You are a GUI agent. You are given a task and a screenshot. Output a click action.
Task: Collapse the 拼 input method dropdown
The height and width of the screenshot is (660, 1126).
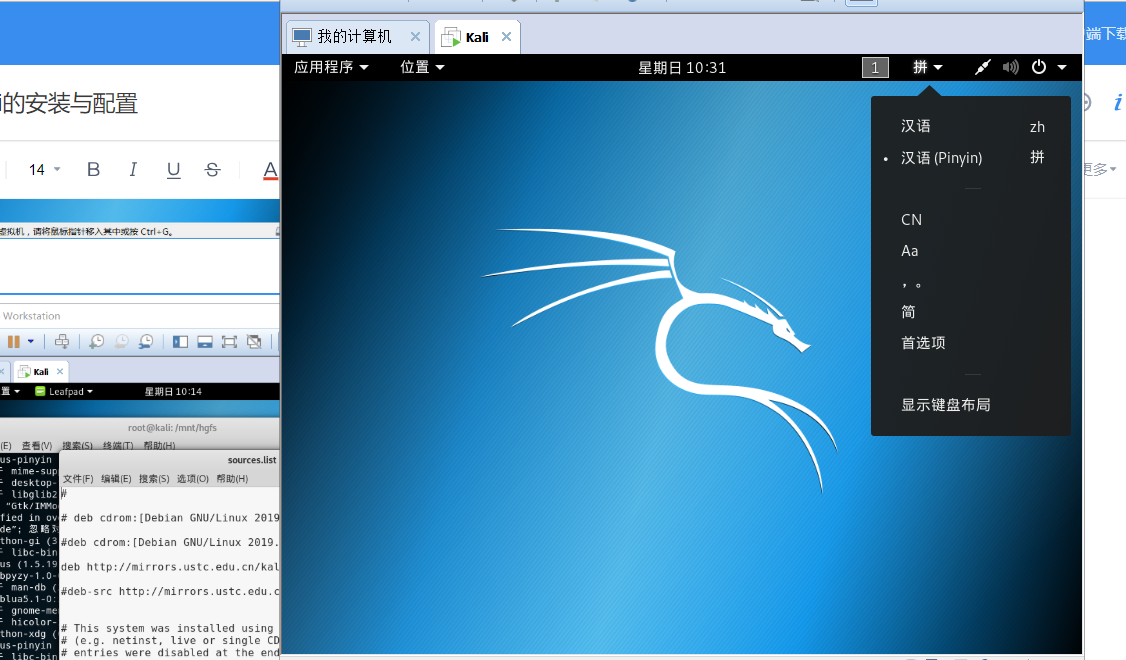coord(927,67)
